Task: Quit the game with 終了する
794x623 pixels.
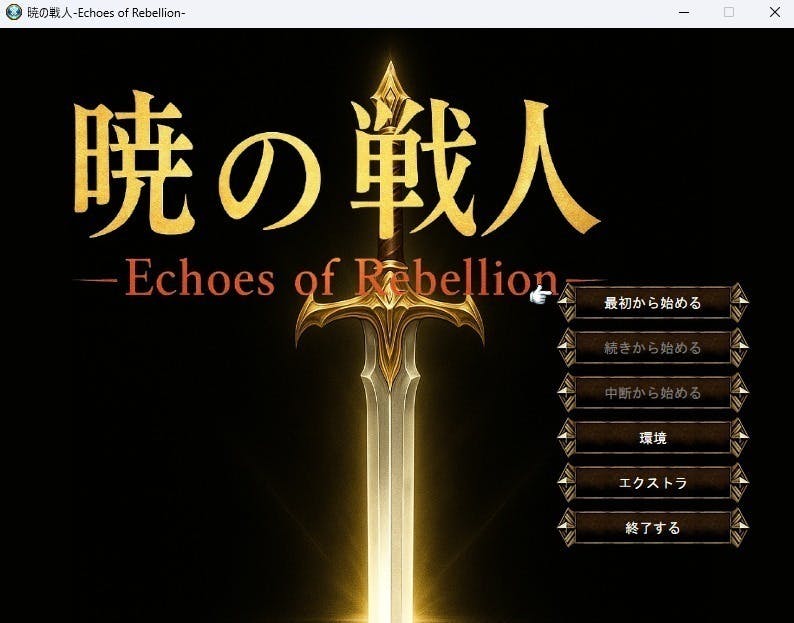Action: pos(653,528)
